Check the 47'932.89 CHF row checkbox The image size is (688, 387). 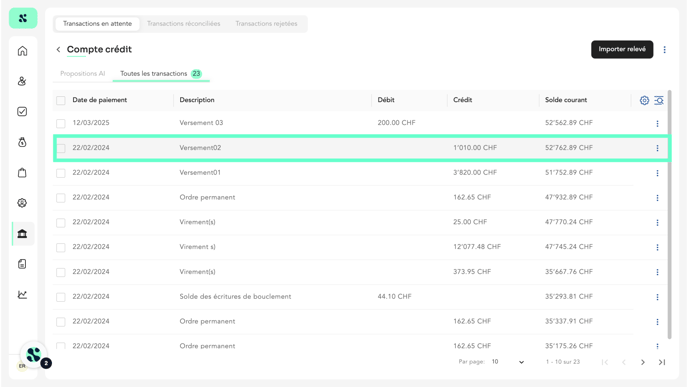(x=61, y=198)
